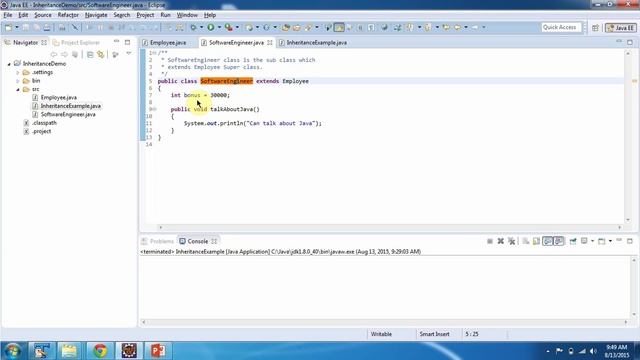
Task: Collapse the src folder
Action: (x=18, y=89)
